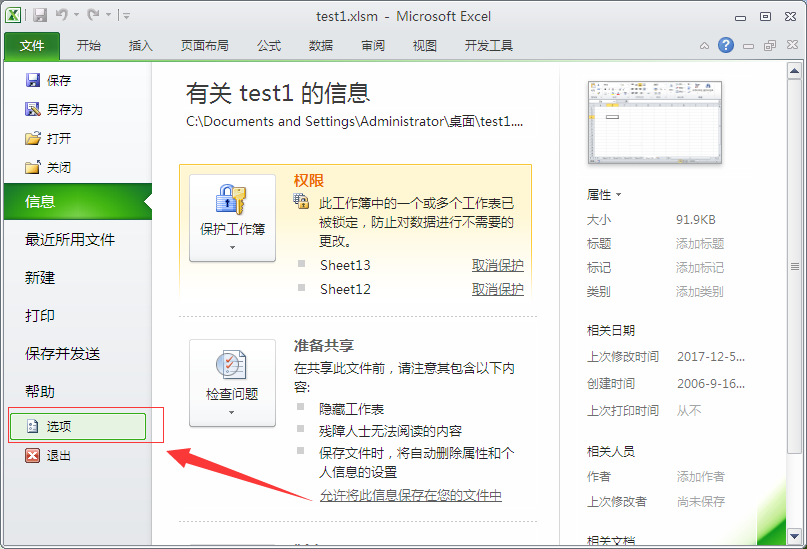Image resolution: width=807 pixels, height=549 pixels.
Task: Click the small lock icon beside 权限 text
Action: (301, 201)
